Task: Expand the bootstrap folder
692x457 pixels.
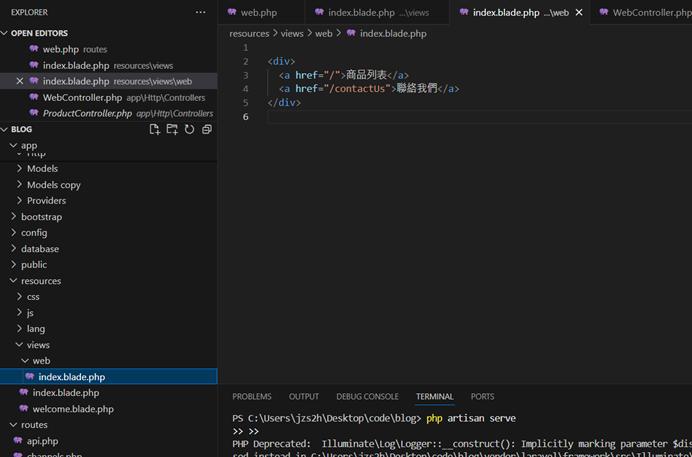Action: (x=14, y=217)
